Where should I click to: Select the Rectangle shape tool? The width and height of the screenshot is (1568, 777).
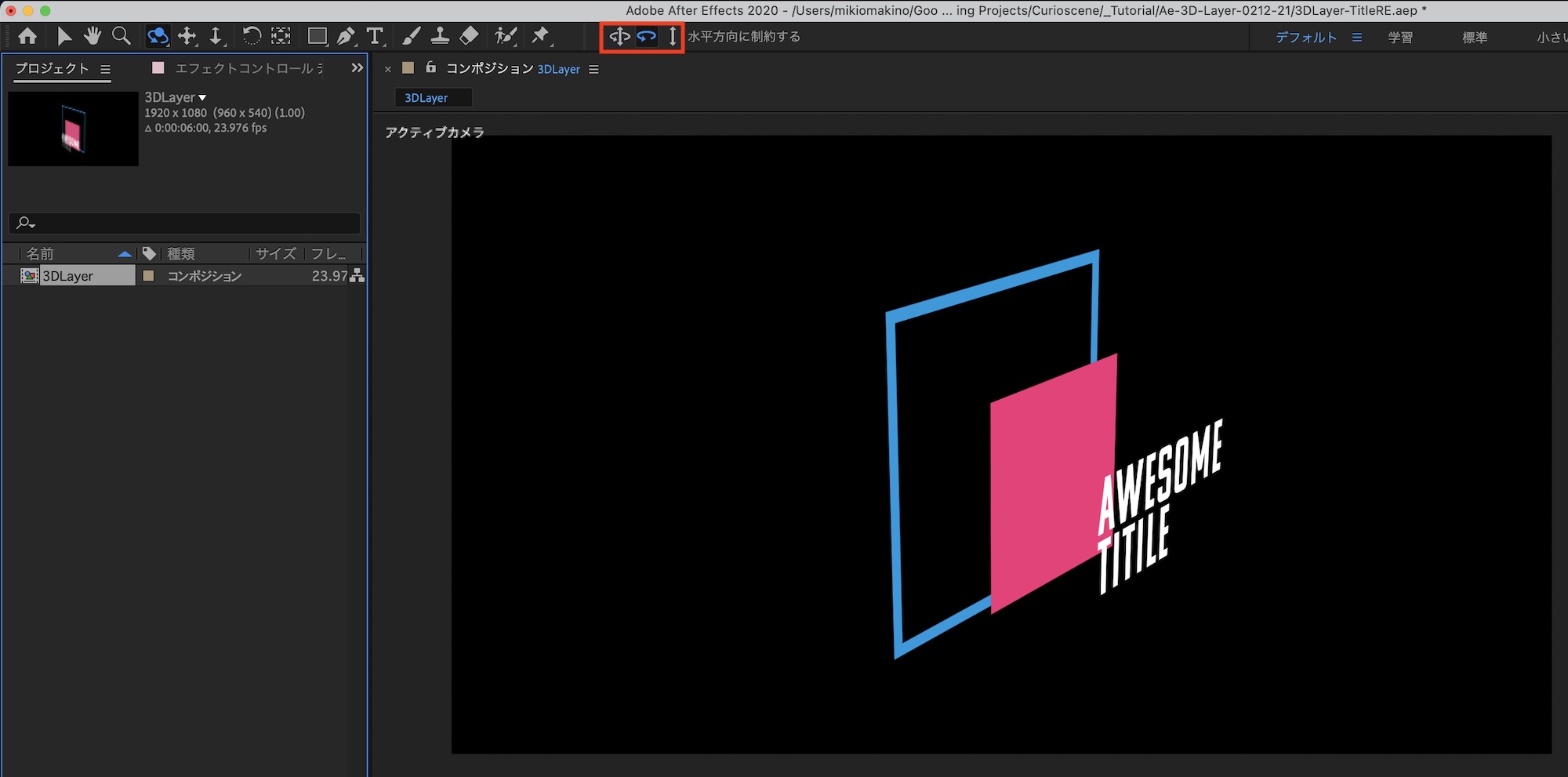317,36
